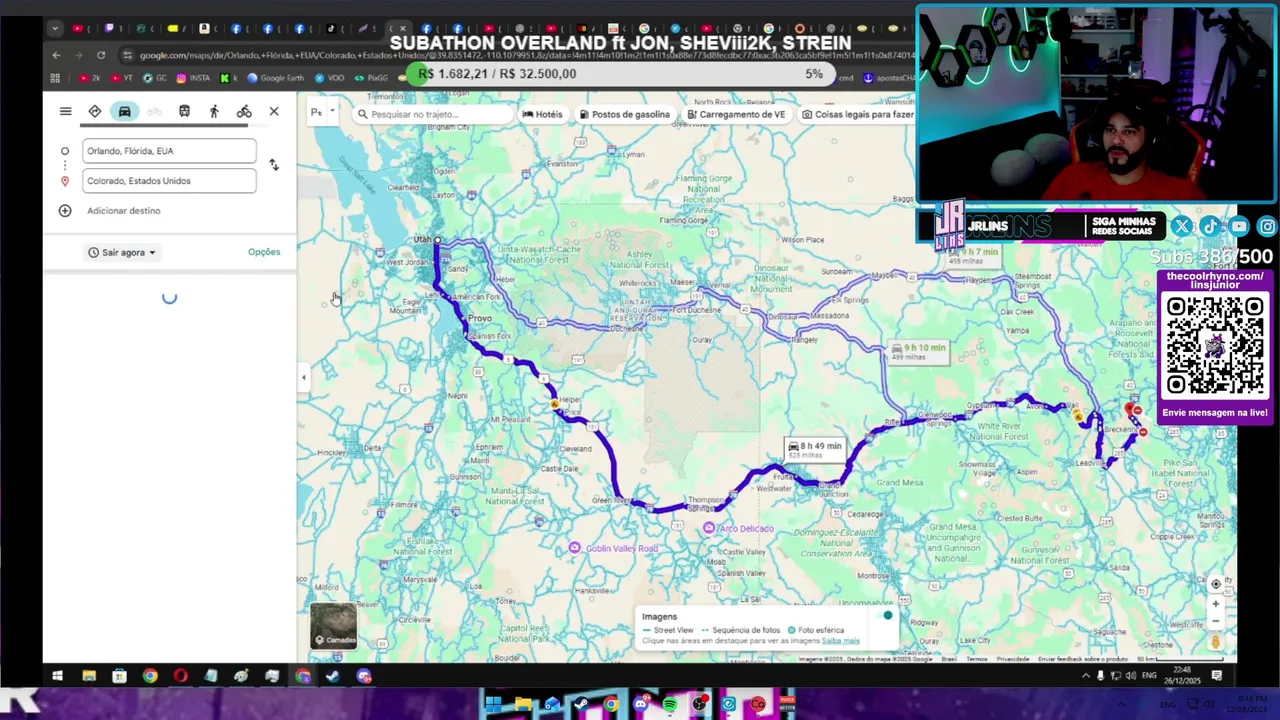Swap origin and destination
Image resolution: width=1280 pixels, height=720 pixels.
pyautogui.click(x=274, y=165)
